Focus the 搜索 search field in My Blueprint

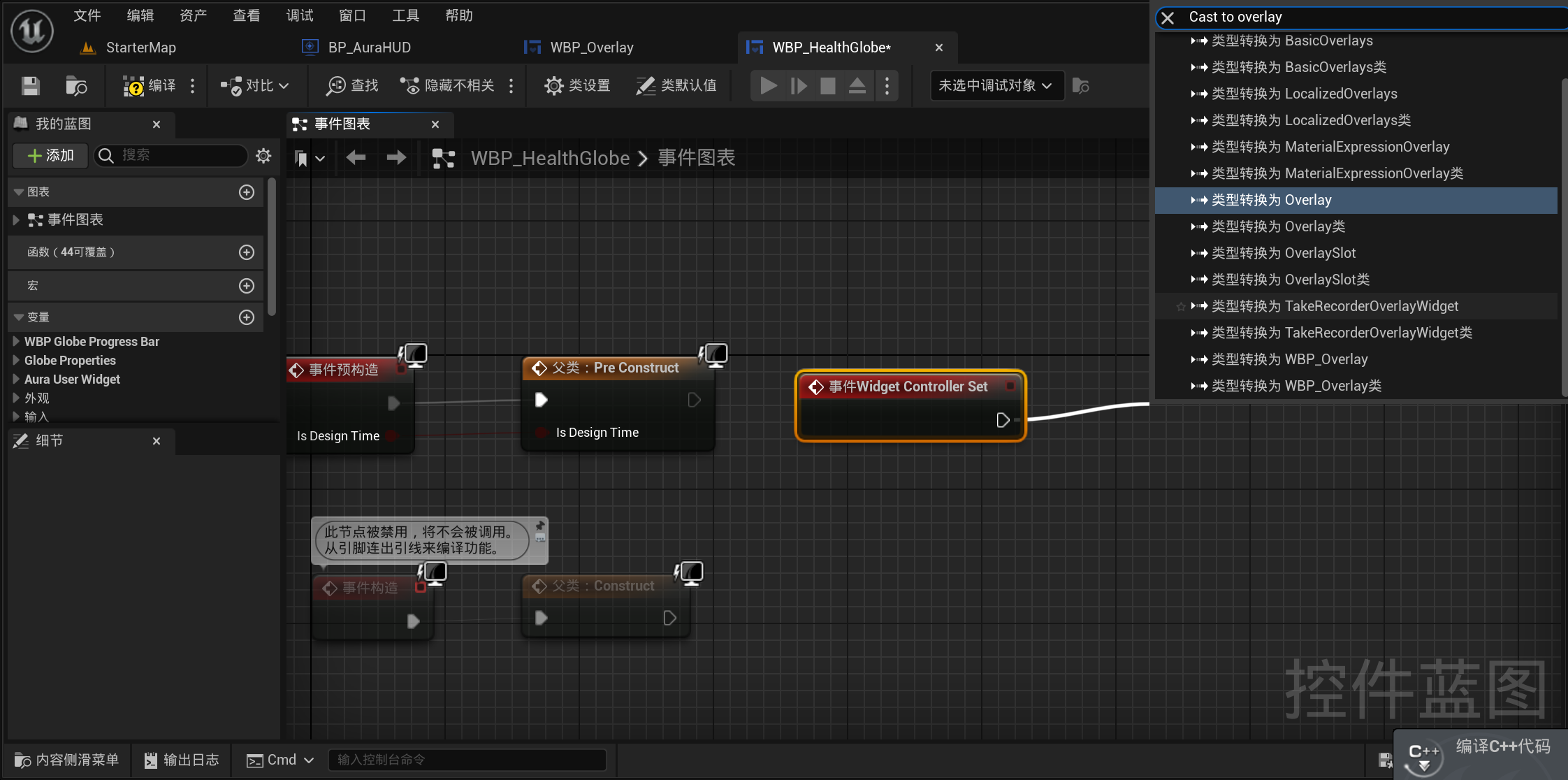[171, 155]
